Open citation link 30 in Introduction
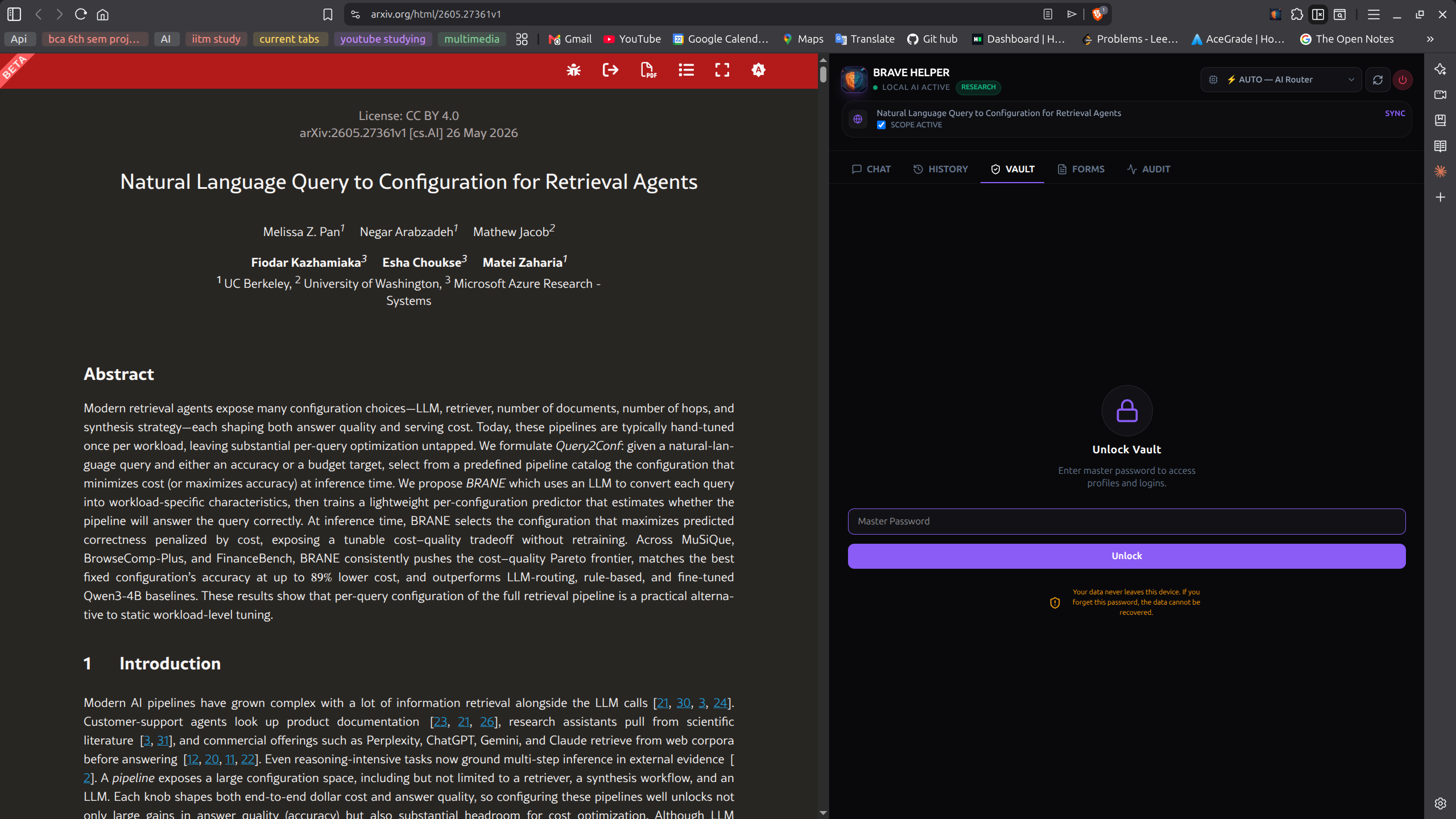Screen dimensions: 1456x819 (x=683, y=703)
